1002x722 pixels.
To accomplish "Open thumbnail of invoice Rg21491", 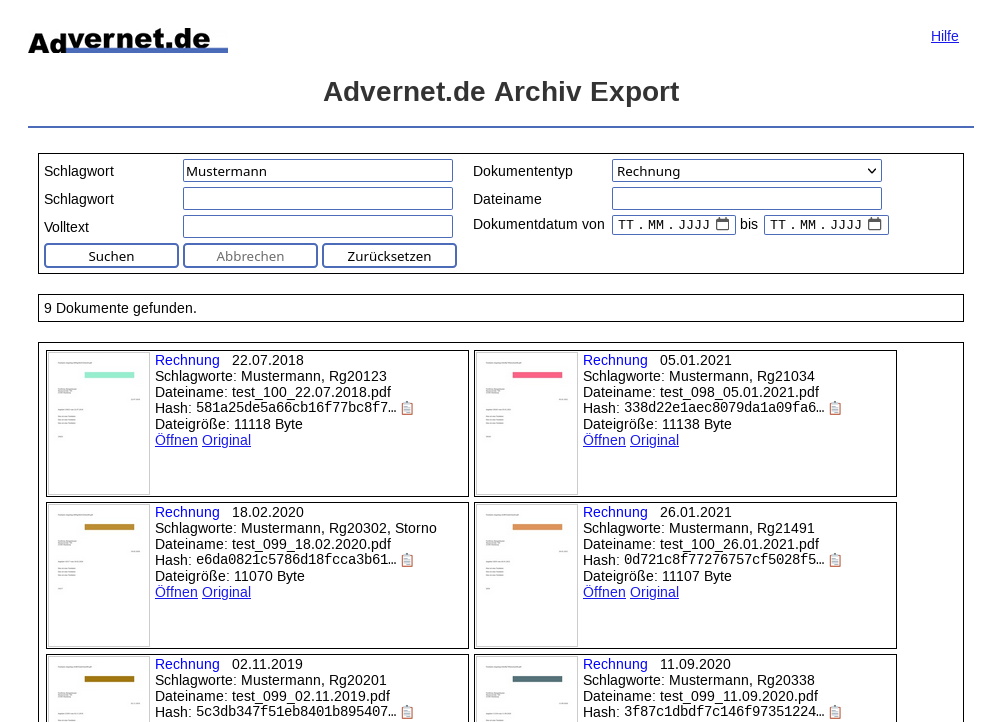I will click(527, 576).
